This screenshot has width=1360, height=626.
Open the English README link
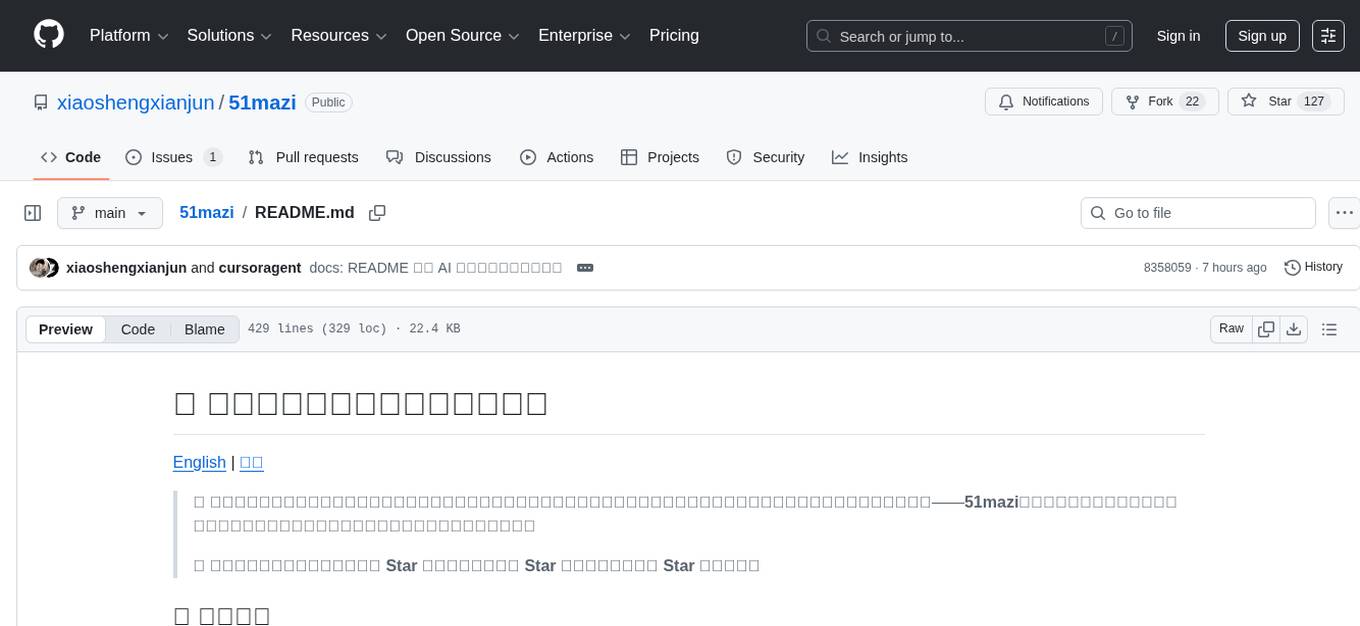[199, 462]
